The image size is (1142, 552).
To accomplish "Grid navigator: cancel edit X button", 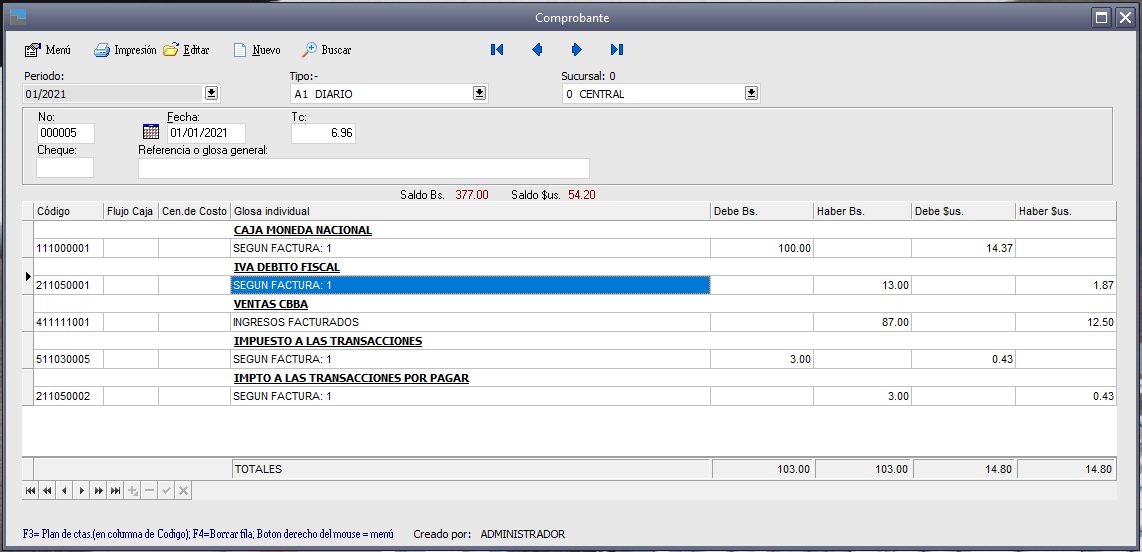I will point(184,491).
